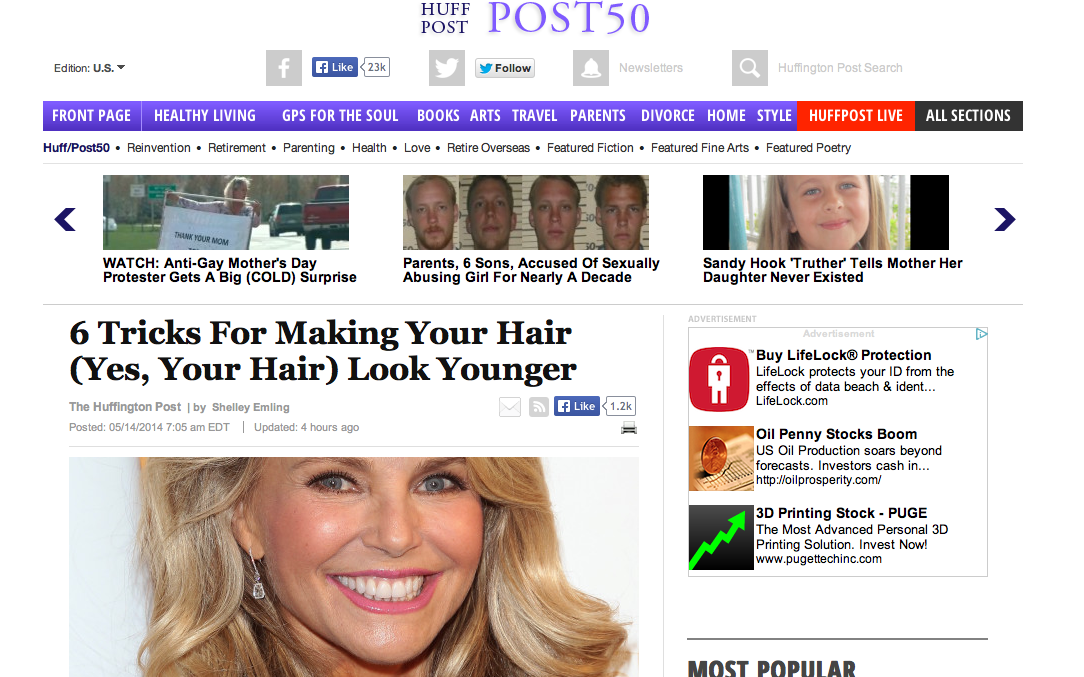This screenshot has width=1084, height=677.
Task: Open the PARENTS section
Action: pyautogui.click(x=598, y=115)
